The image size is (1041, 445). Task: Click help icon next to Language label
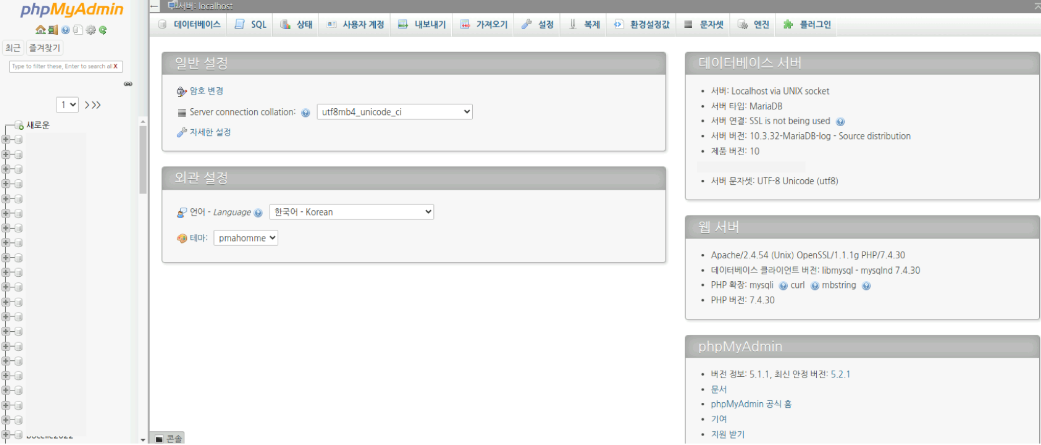coord(258,213)
